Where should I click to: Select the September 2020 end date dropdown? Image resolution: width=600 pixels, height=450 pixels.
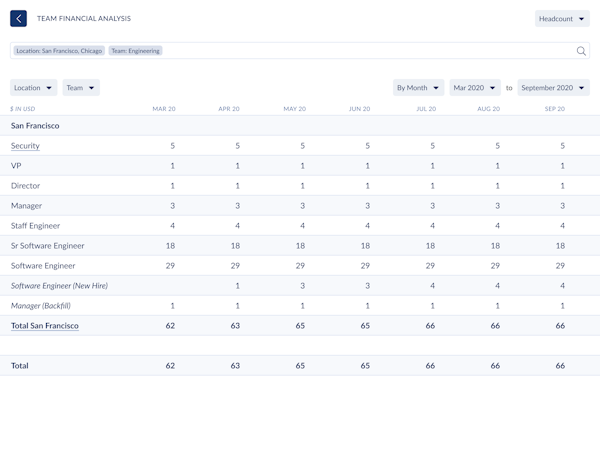click(x=553, y=88)
